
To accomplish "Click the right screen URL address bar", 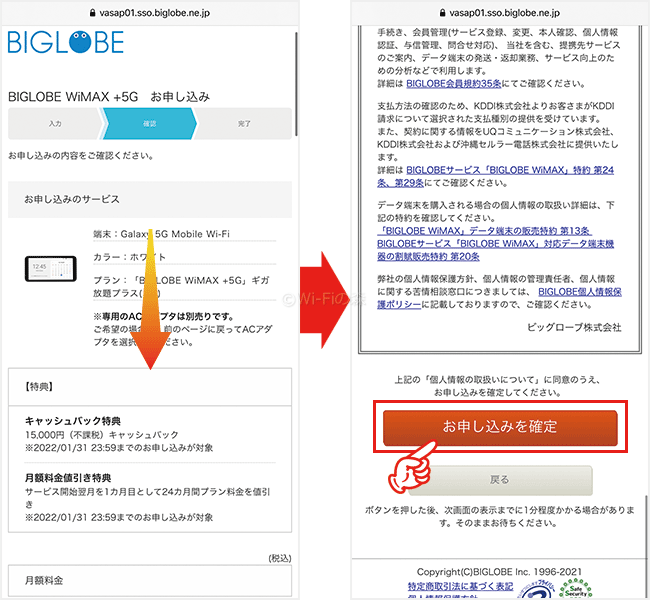I will 500,13.
